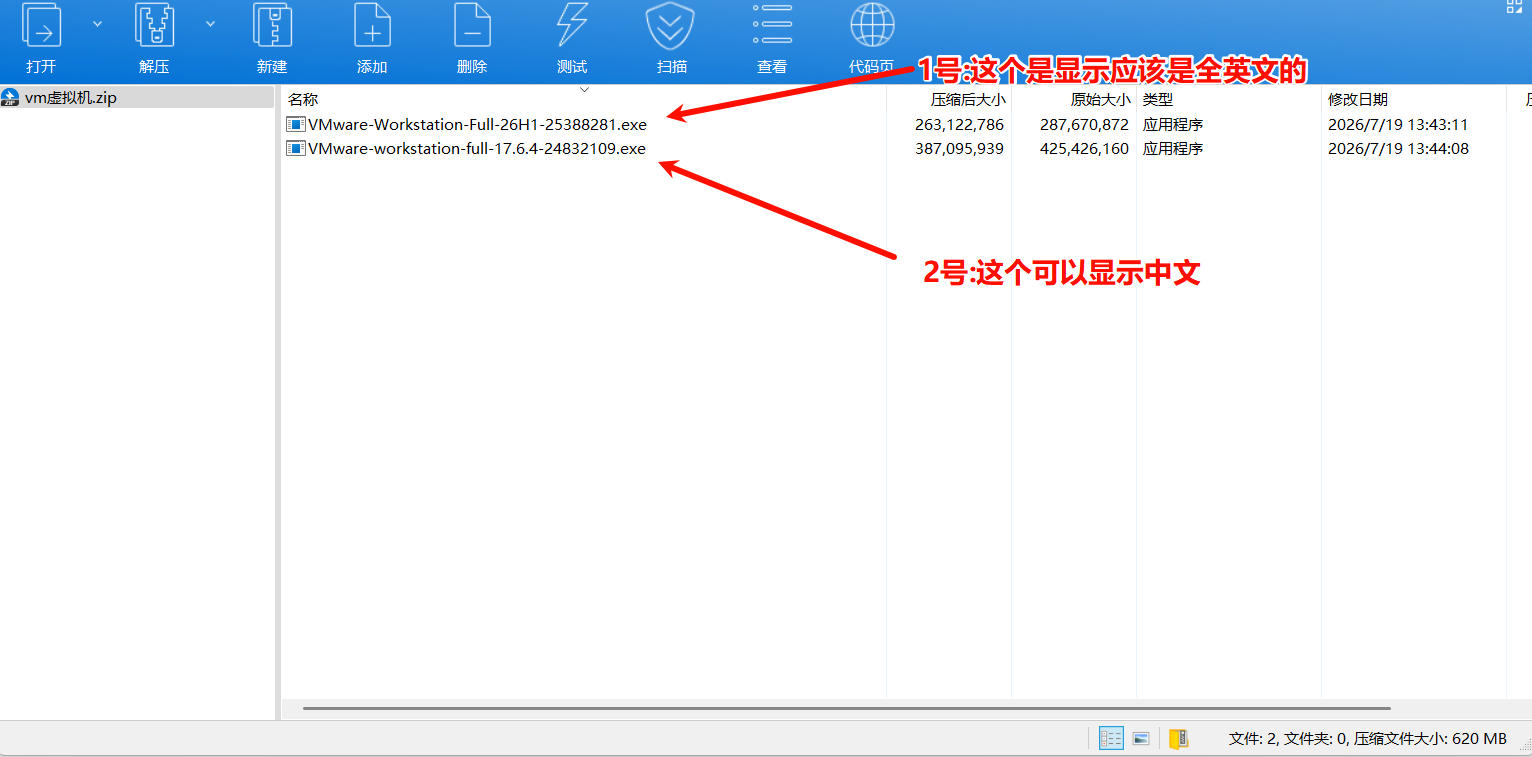
Task: Click the original size 287,670,872
Action: coord(1084,125)
